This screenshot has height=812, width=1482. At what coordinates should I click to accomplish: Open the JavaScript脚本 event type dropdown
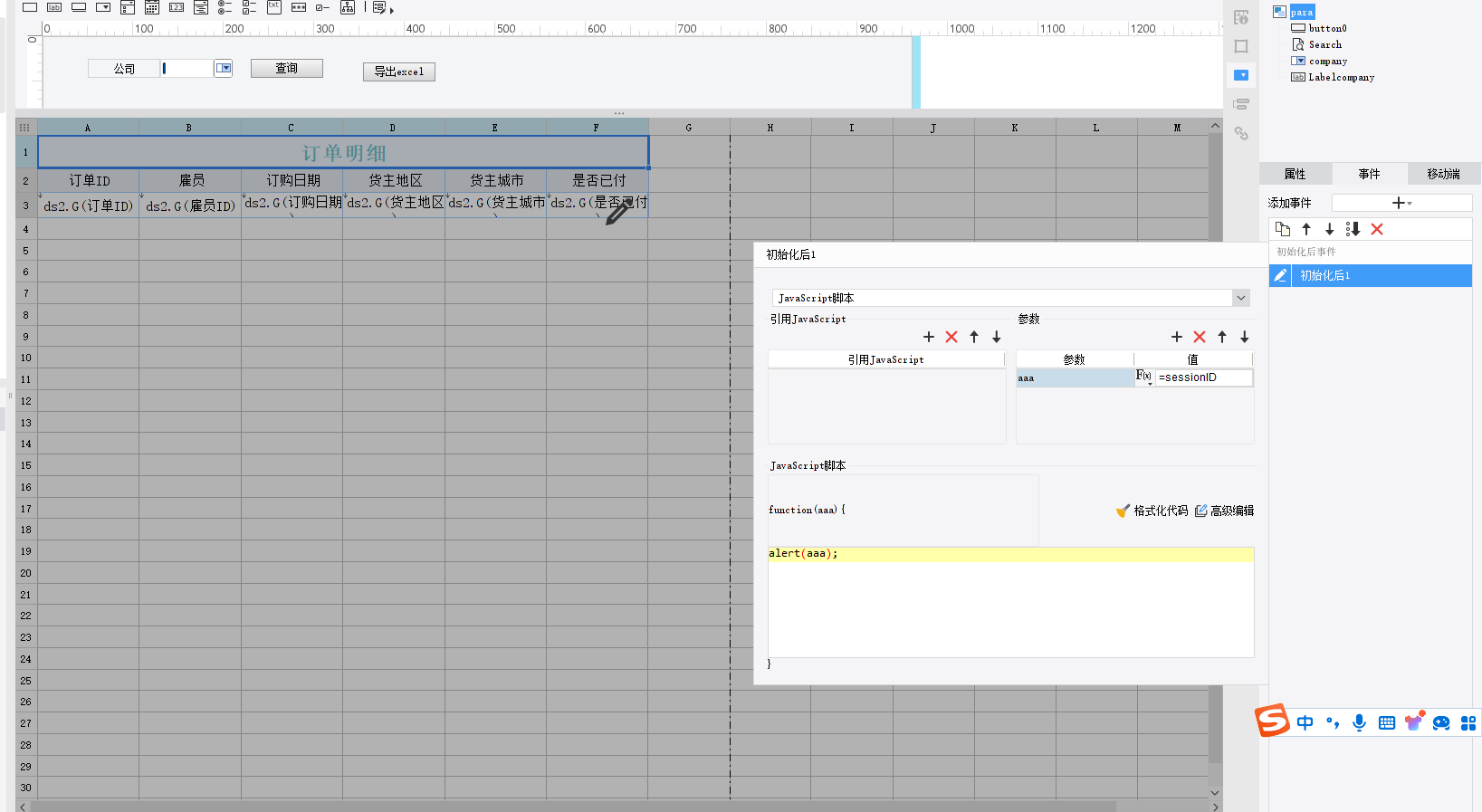click(1241, 298)
